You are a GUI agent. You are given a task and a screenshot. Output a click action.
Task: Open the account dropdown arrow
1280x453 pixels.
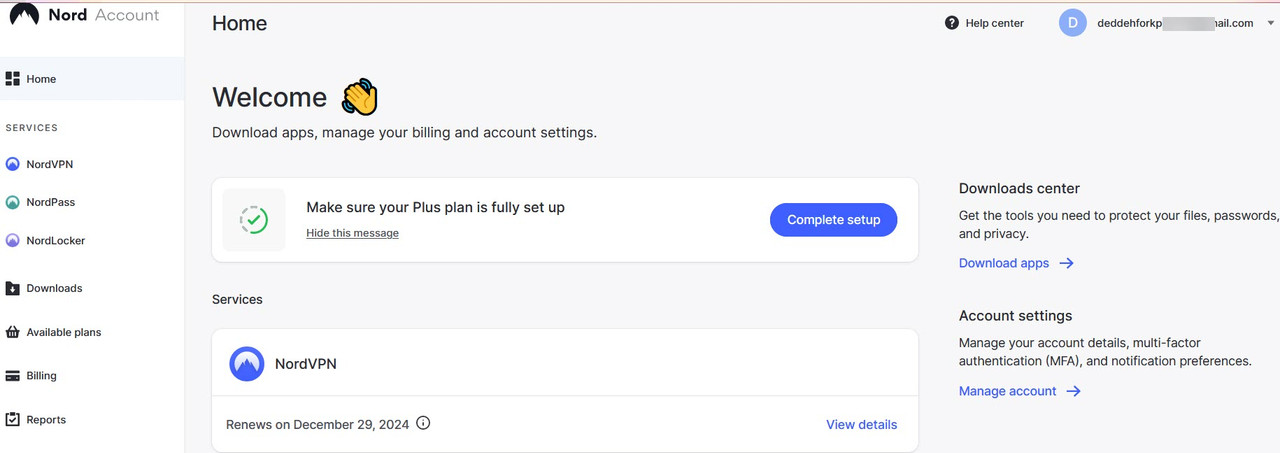[x=1270, y=23]
